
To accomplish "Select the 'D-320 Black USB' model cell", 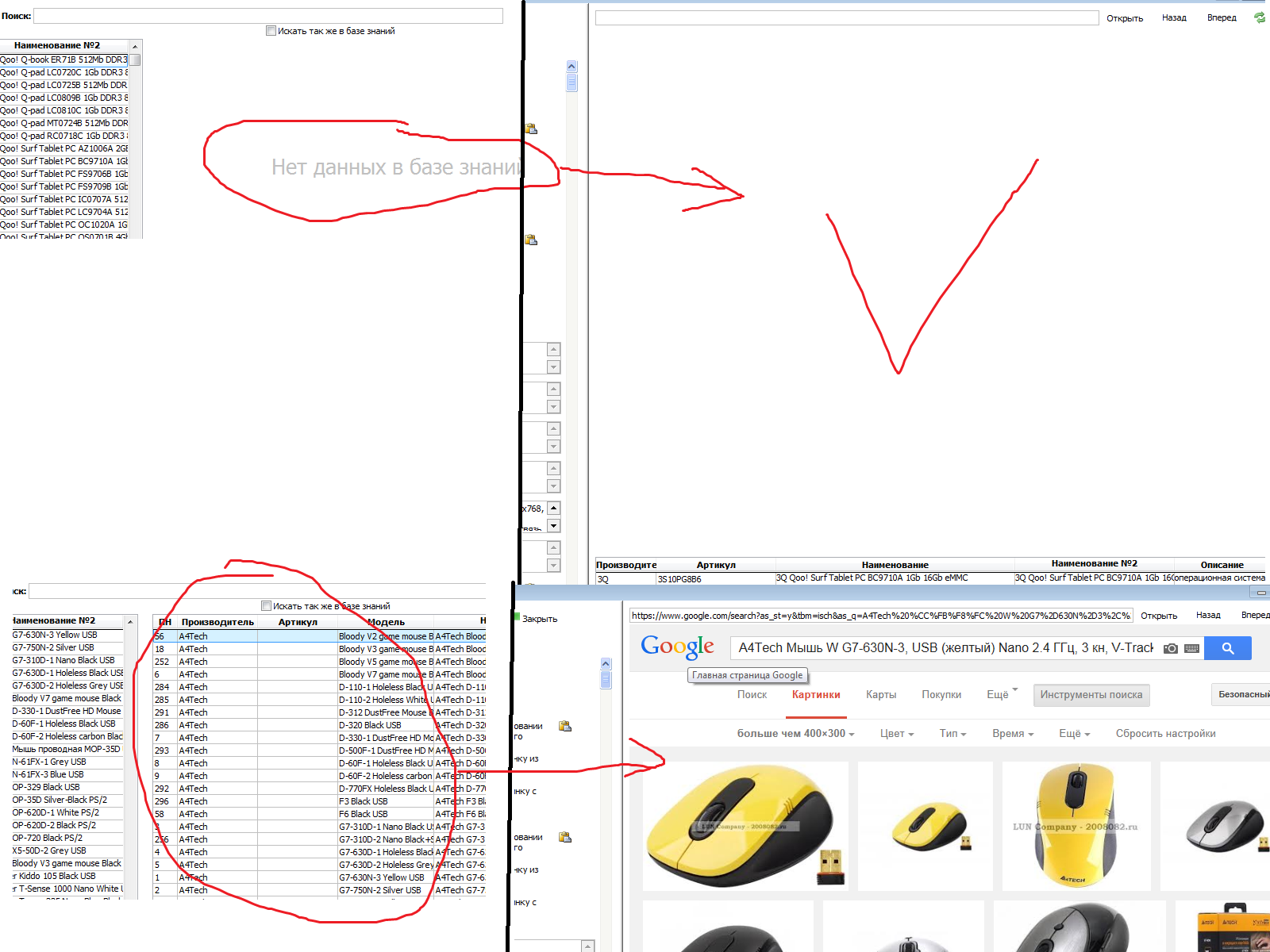I will [386, 725].
